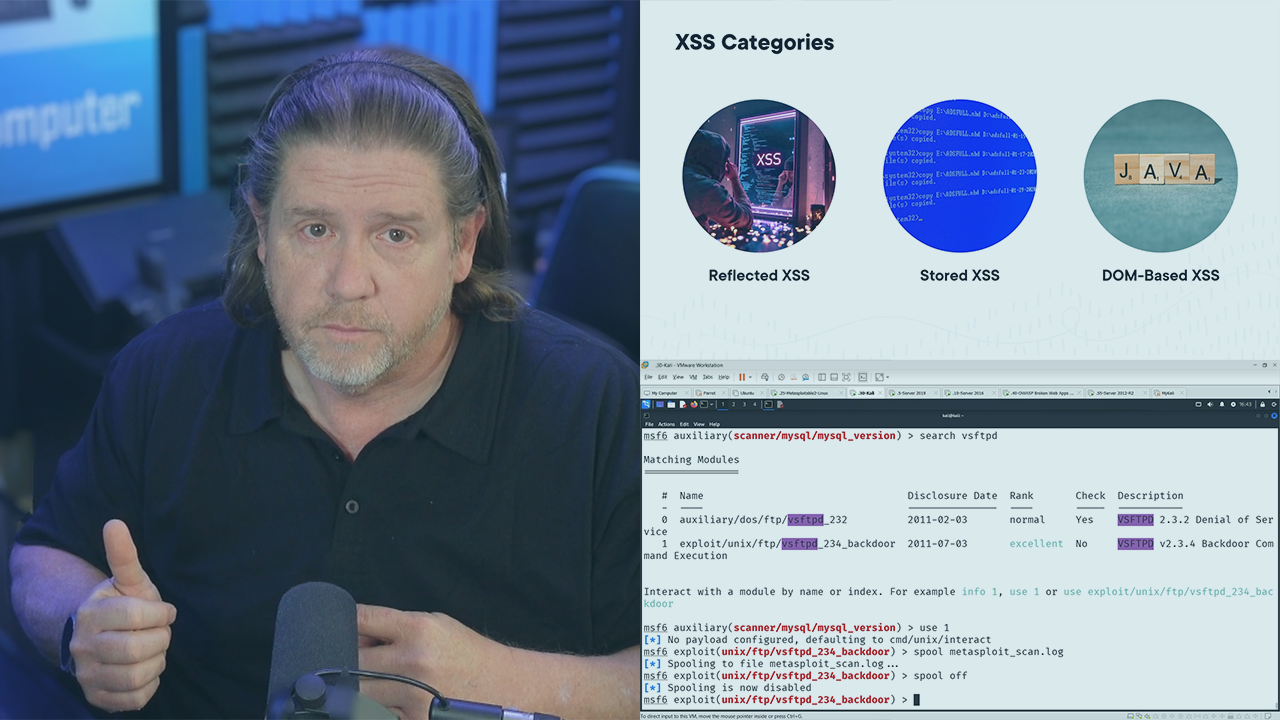Click the Kali notifications bell icon

point(1222,404)
